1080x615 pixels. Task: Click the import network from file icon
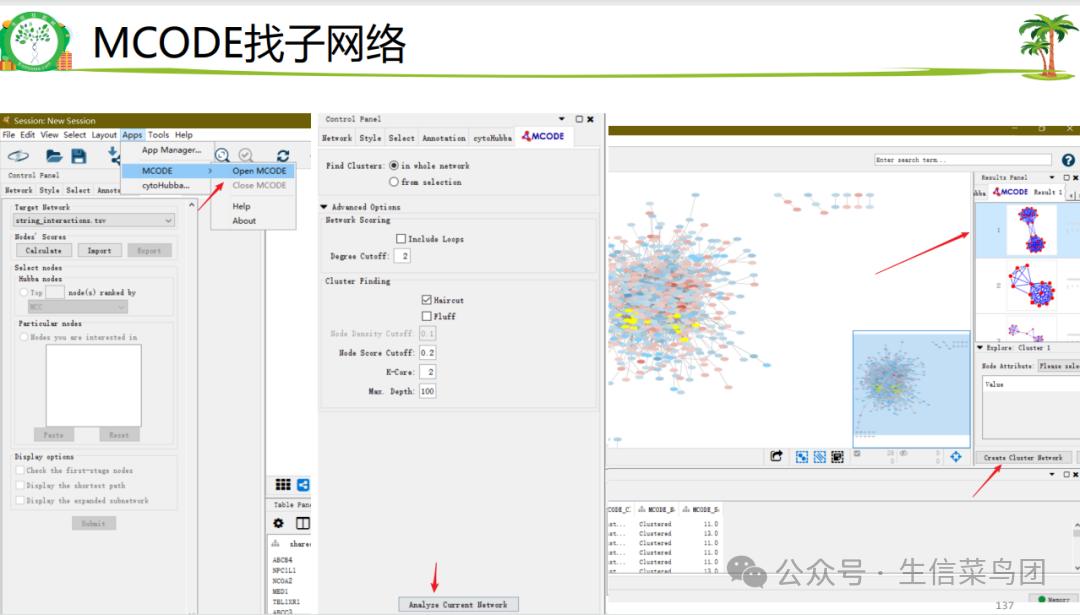tap(112, 156)
